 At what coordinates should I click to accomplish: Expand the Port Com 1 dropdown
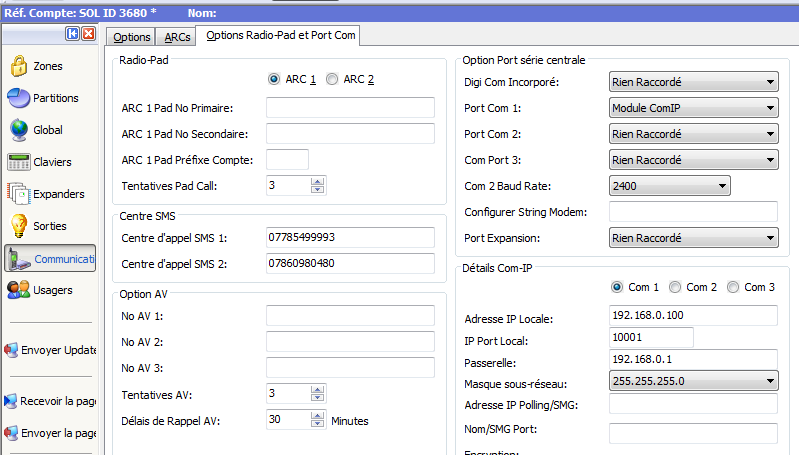tap(769, 108)
